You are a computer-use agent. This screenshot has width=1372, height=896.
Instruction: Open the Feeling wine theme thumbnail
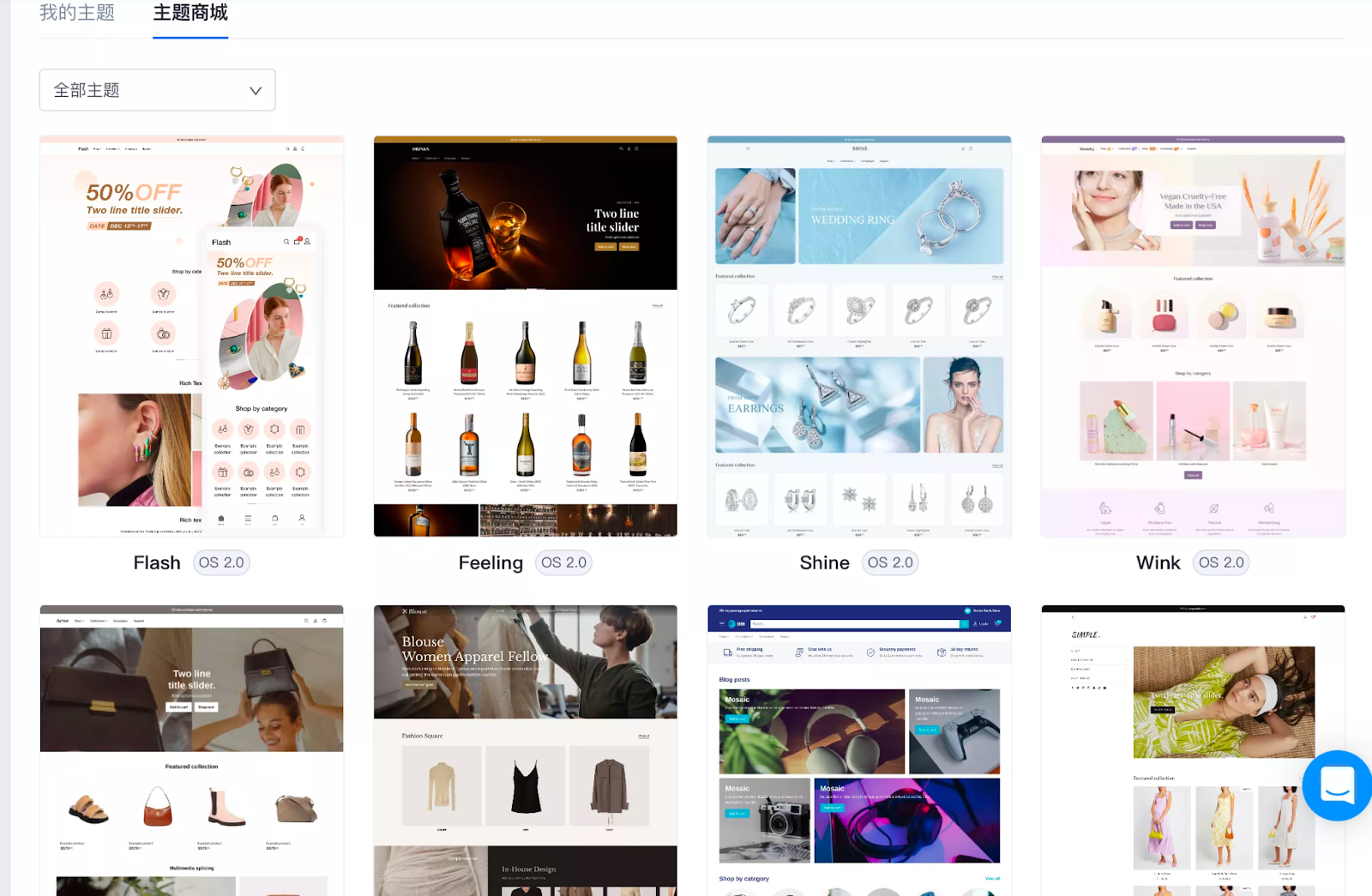525,336
